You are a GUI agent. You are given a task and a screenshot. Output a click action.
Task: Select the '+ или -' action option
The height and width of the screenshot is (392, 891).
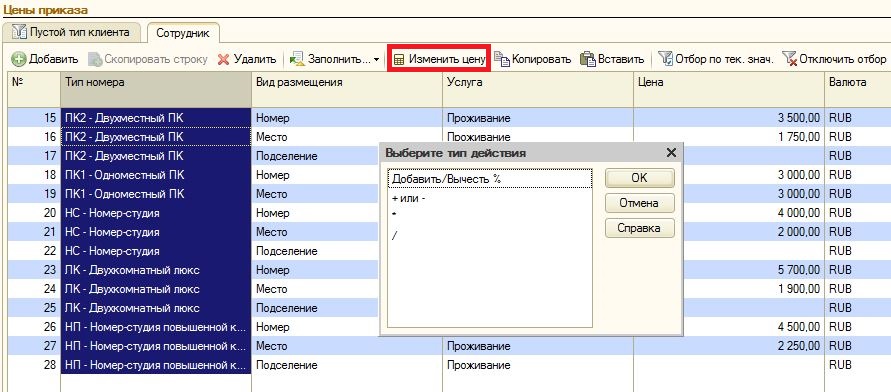490,199
